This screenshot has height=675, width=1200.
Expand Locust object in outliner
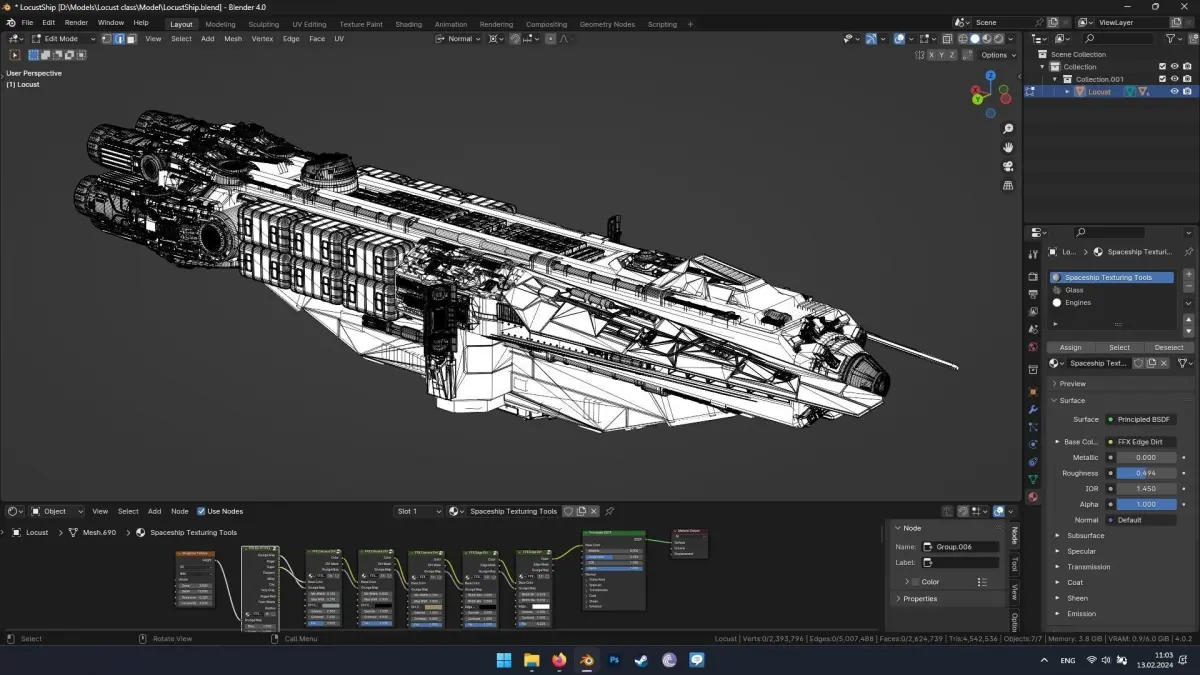(1067, 91)
